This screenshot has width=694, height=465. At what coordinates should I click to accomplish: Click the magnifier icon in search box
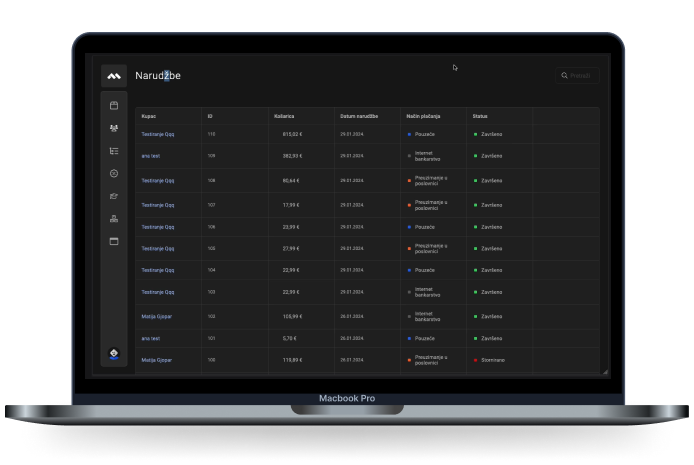click(564, 76)
